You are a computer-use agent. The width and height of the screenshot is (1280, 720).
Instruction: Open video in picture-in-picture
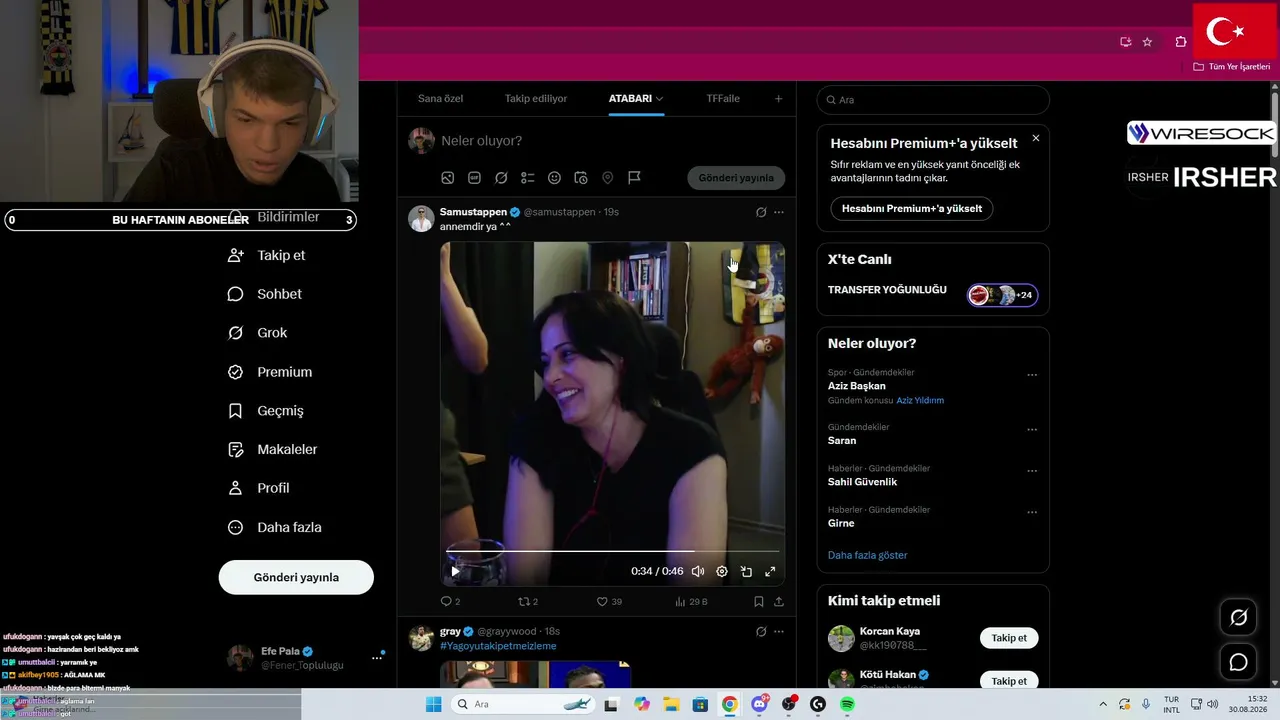(746, 572)
